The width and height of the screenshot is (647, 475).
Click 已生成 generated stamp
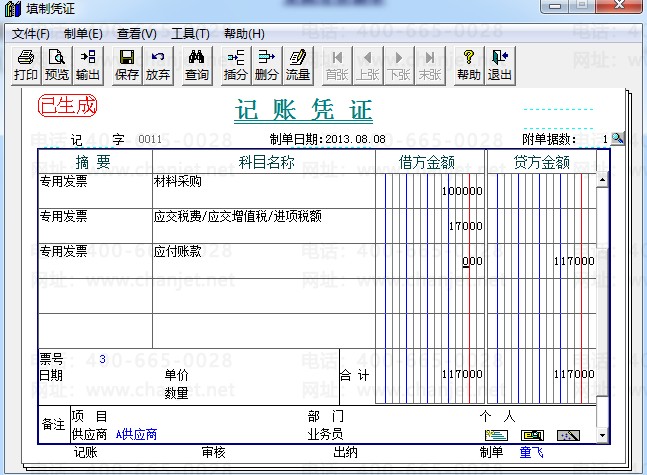point(67,106)
